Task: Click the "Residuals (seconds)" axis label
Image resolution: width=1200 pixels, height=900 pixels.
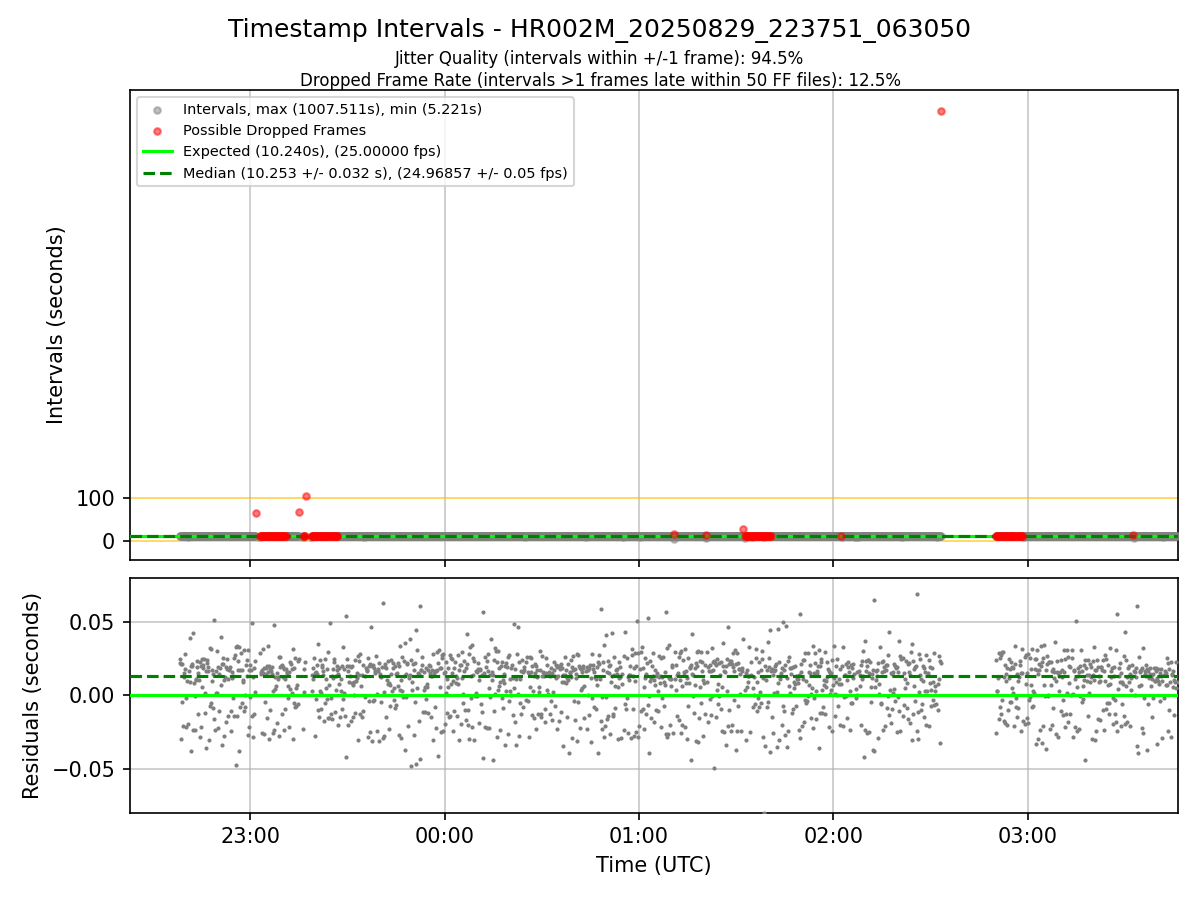Action: pyautogui.click(x=32, y=696)
